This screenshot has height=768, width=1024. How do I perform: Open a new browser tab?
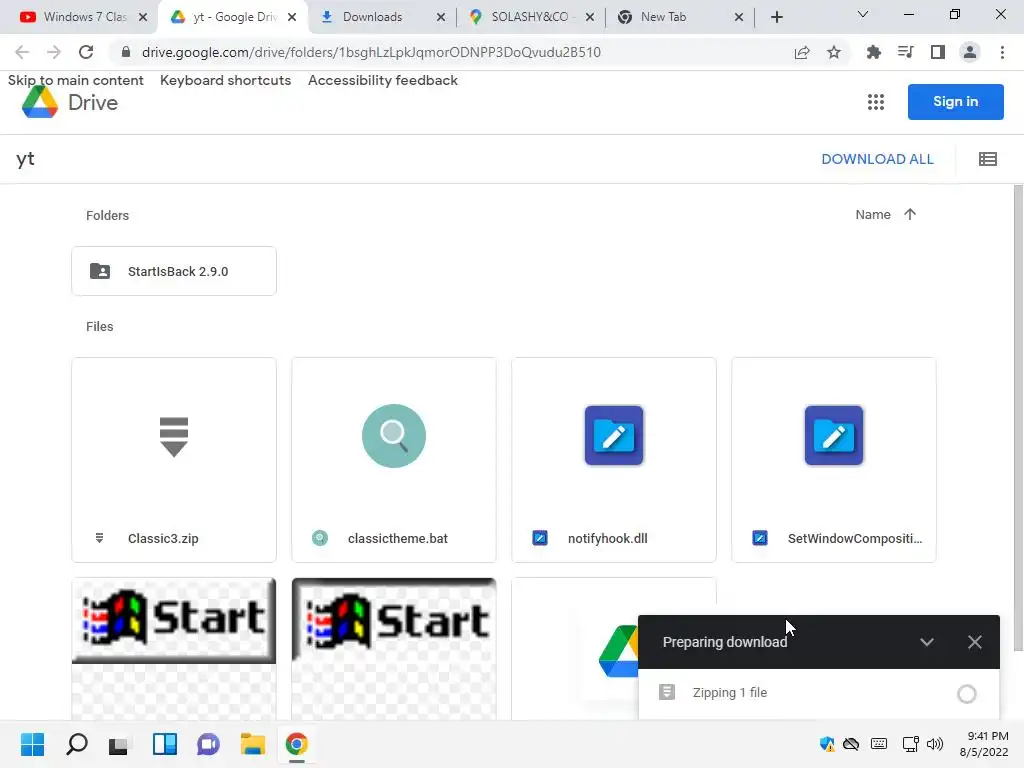[x=776, y=17]
